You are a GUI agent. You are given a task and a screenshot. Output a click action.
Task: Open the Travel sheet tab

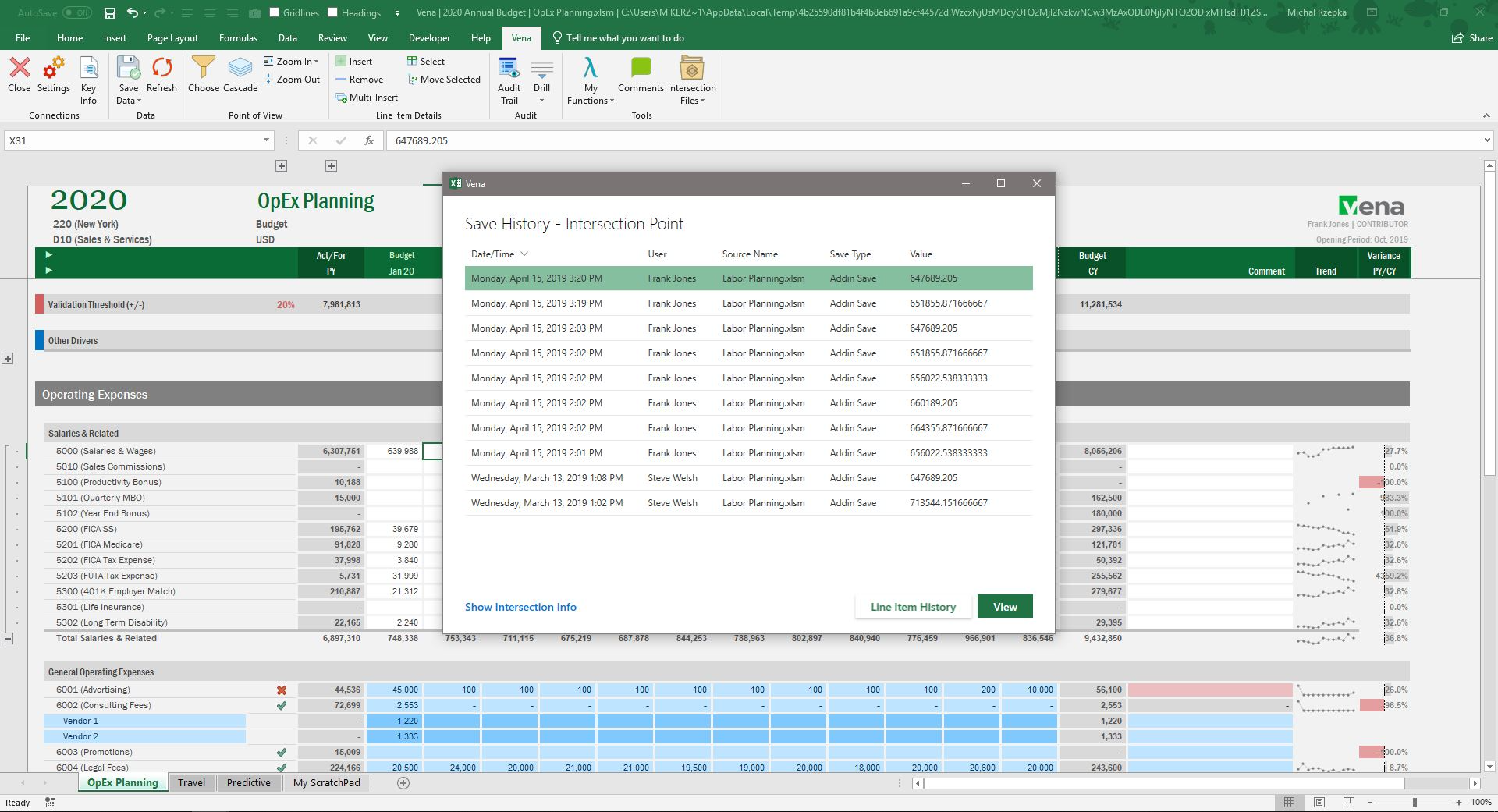[x=191, y=783]
